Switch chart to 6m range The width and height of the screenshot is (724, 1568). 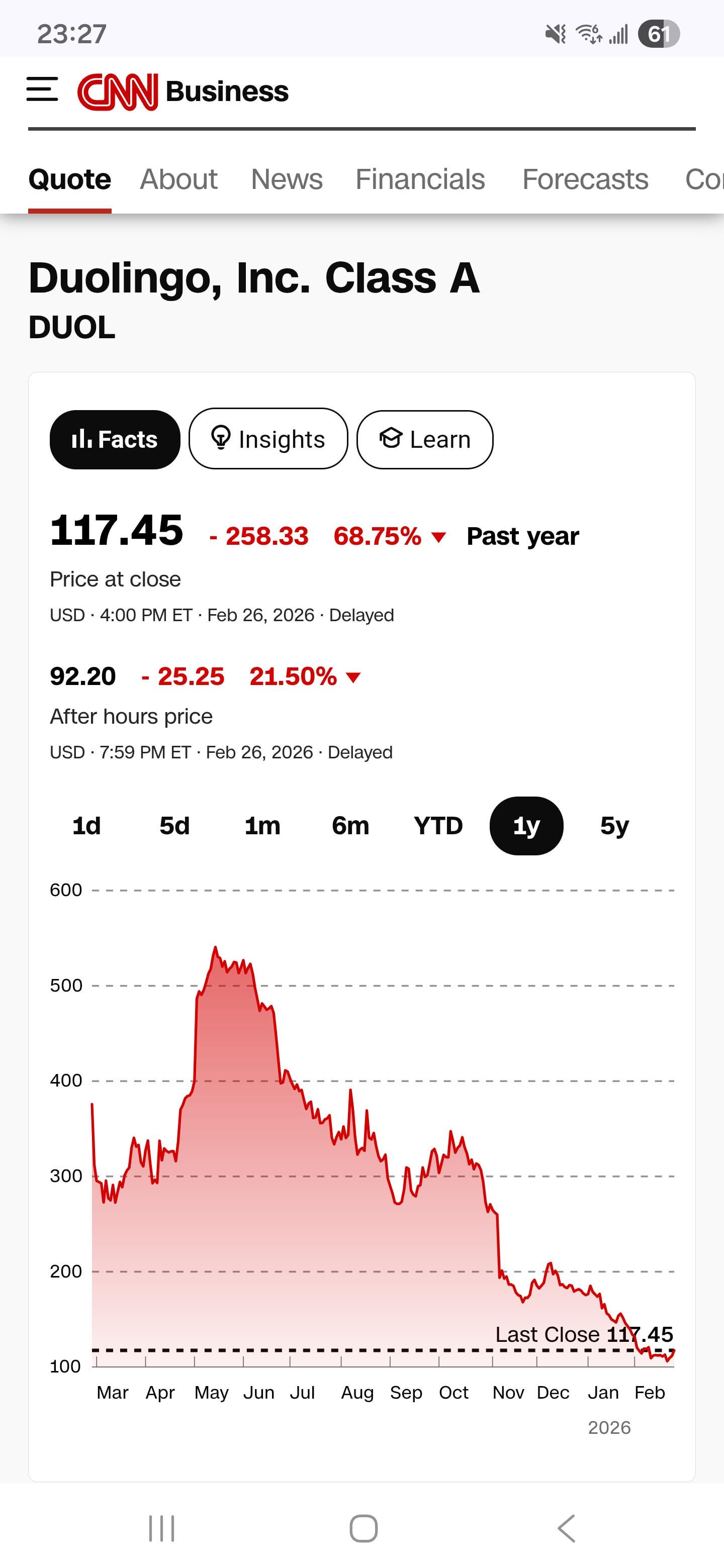pyautogui.click(x=350, y=826)
